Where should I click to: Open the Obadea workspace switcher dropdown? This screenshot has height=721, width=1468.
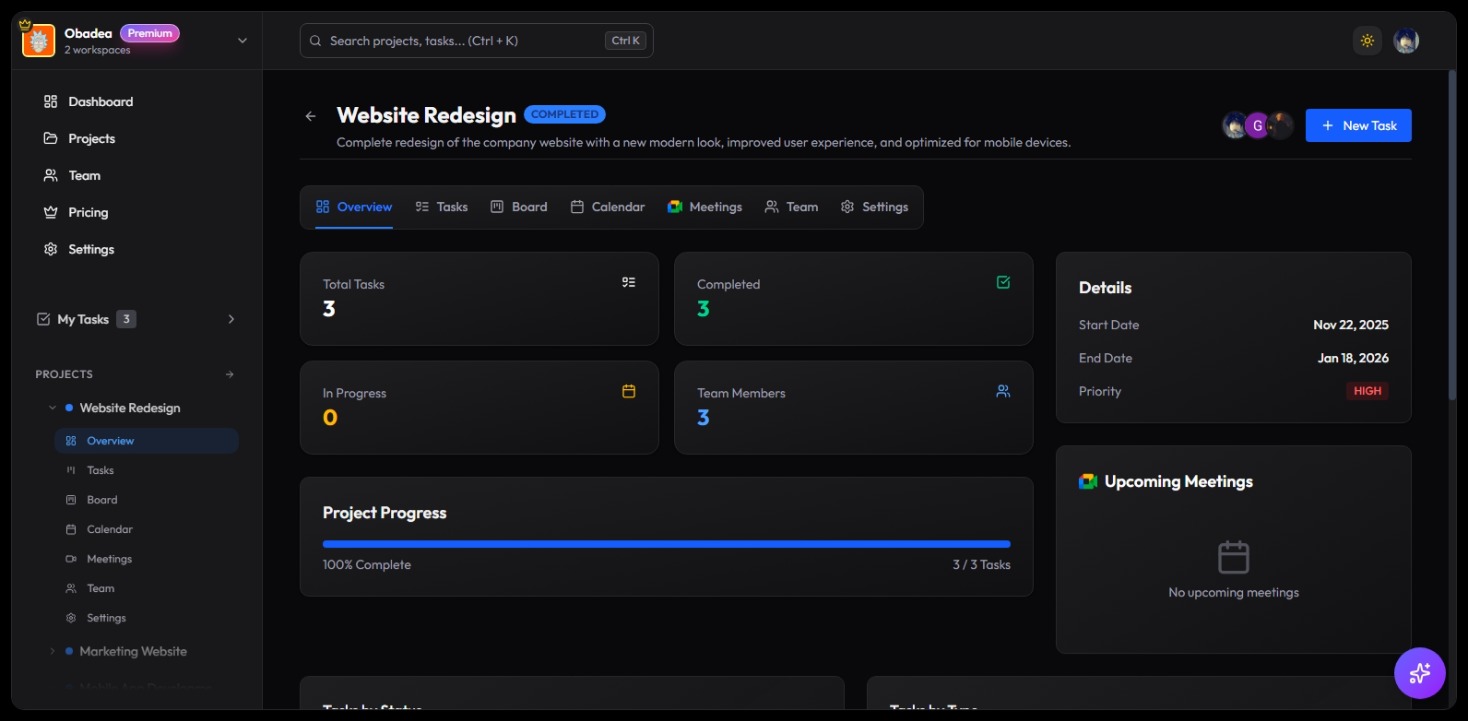[241, 41]
